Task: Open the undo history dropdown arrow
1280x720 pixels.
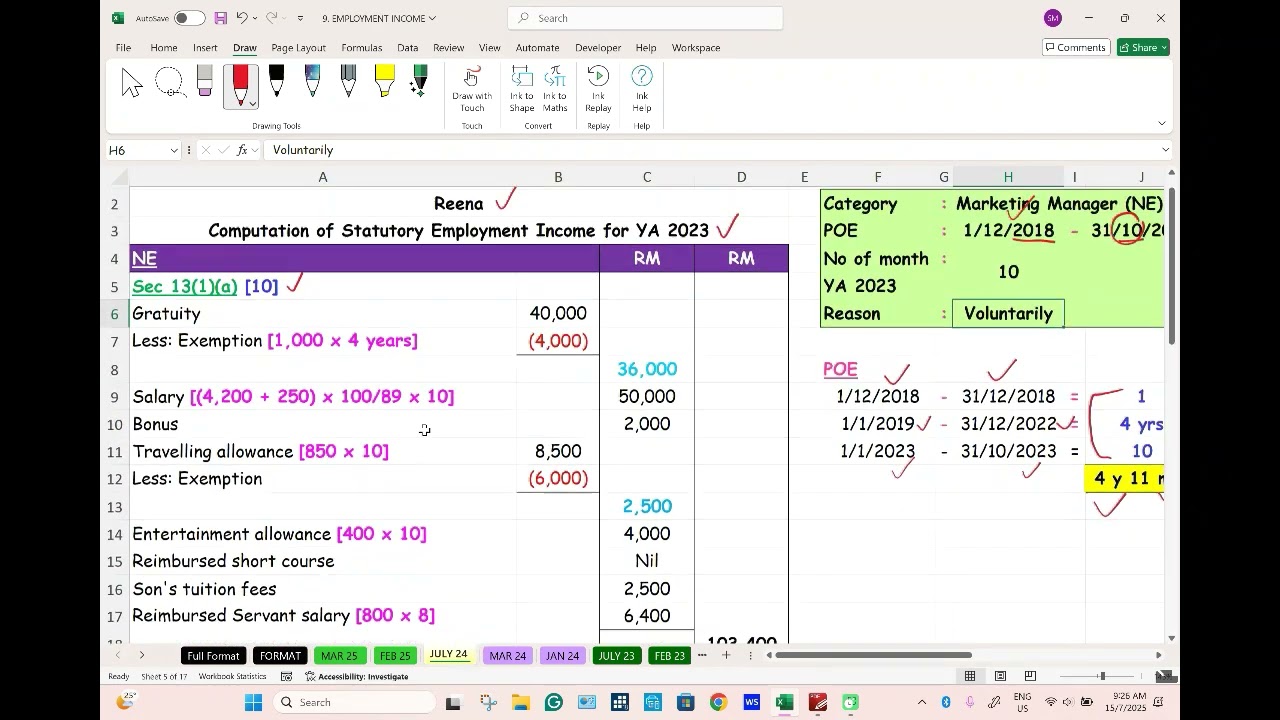Action: (254, 18)
